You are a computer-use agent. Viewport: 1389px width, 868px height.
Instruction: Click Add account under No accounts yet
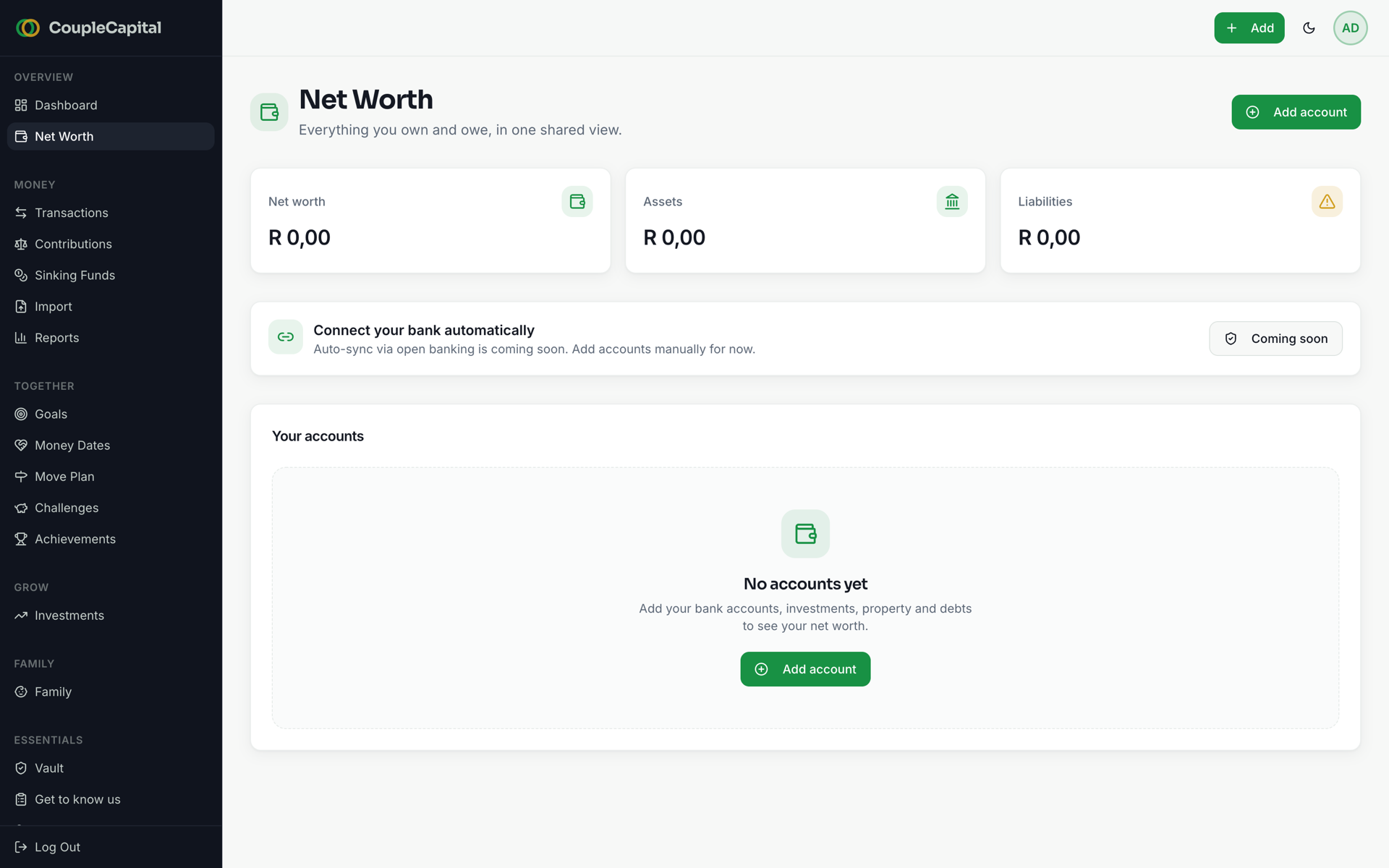[805, 669]
